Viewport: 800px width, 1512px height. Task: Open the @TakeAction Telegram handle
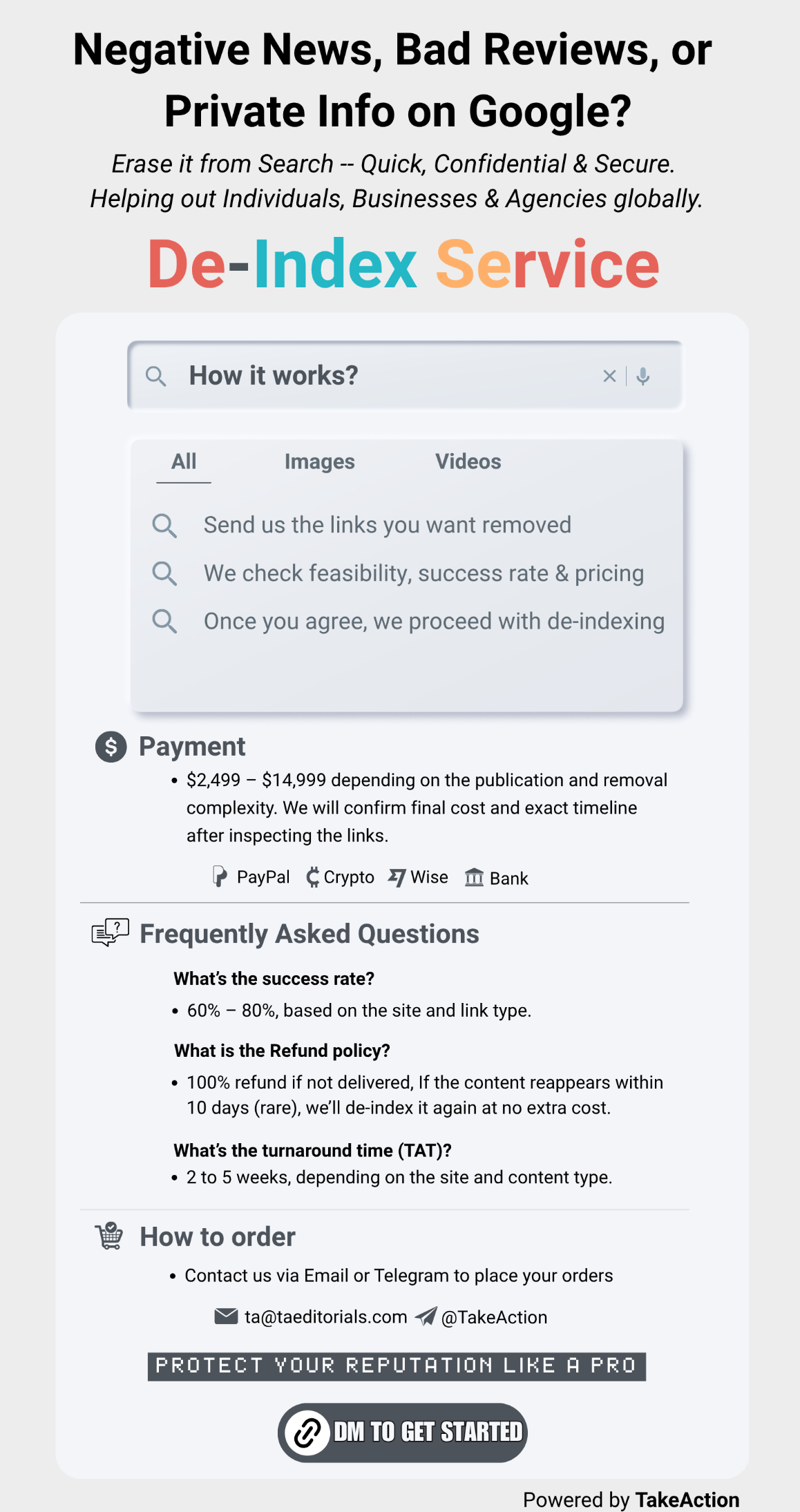(x=494, y=1317)
